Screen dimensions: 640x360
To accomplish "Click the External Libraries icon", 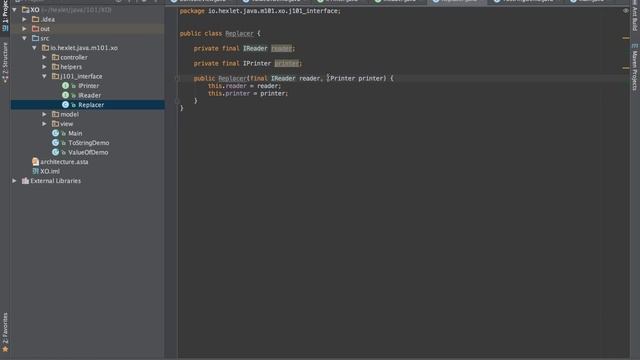I will pyautogui.click(x=25, y=181).
